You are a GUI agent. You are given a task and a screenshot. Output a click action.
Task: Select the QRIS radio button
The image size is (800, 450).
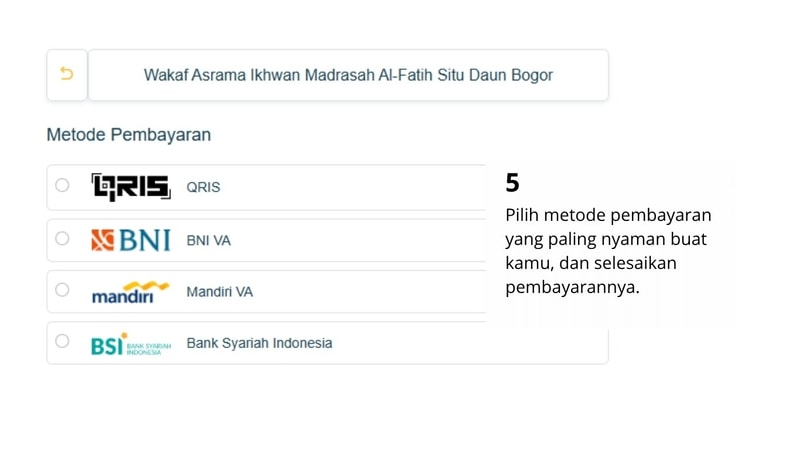tap(62, 185)
